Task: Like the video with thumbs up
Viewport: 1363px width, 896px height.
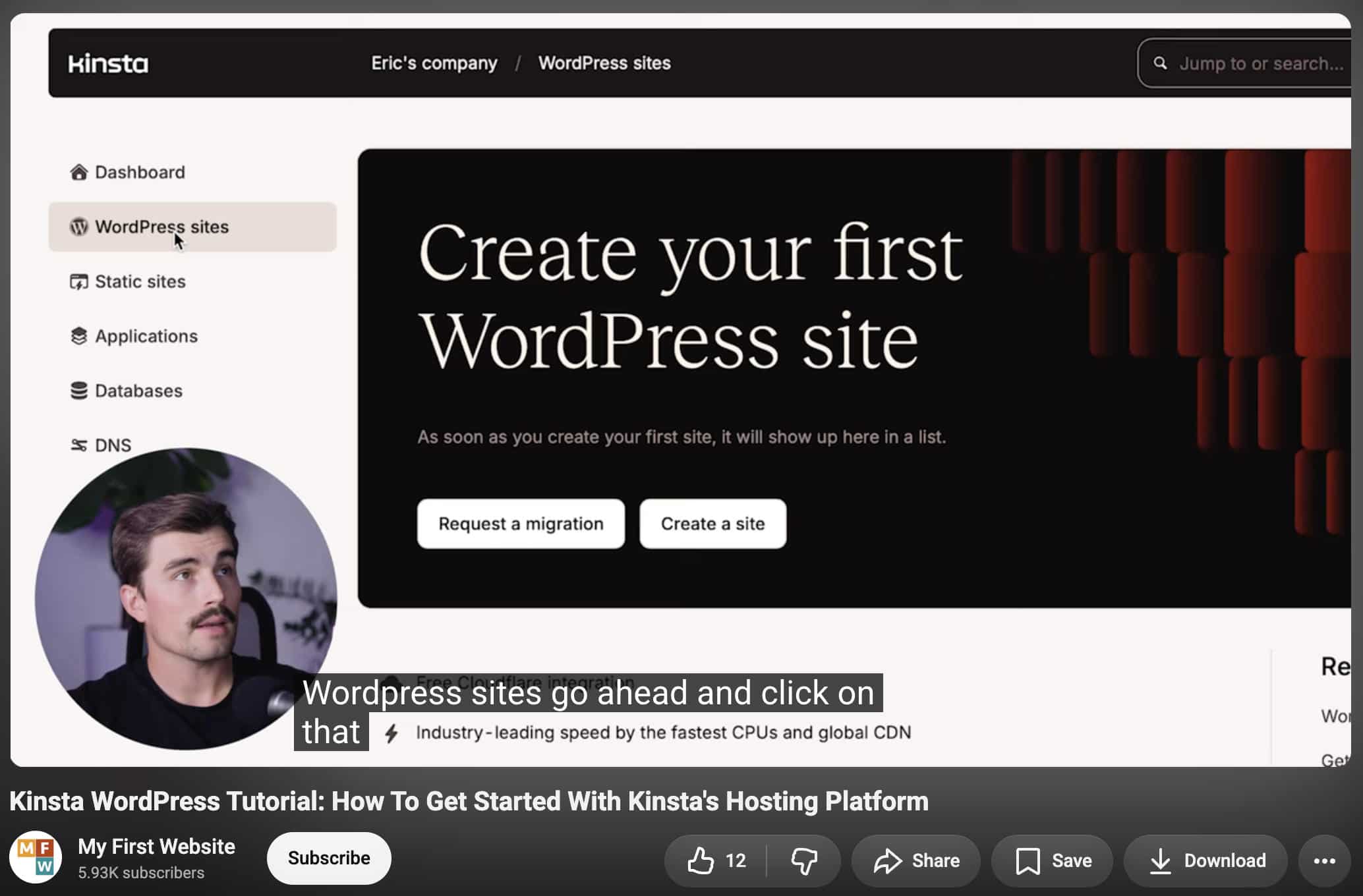Action: pyautogui.click(x=716, y=861)
